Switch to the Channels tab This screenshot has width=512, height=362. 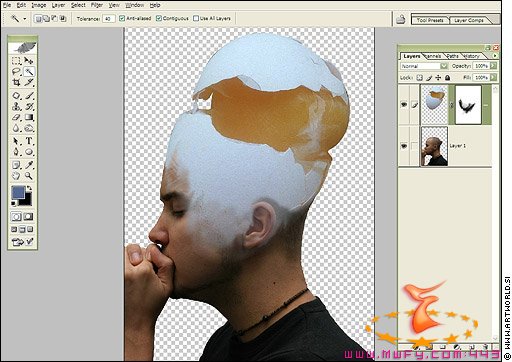click(433, 56)
